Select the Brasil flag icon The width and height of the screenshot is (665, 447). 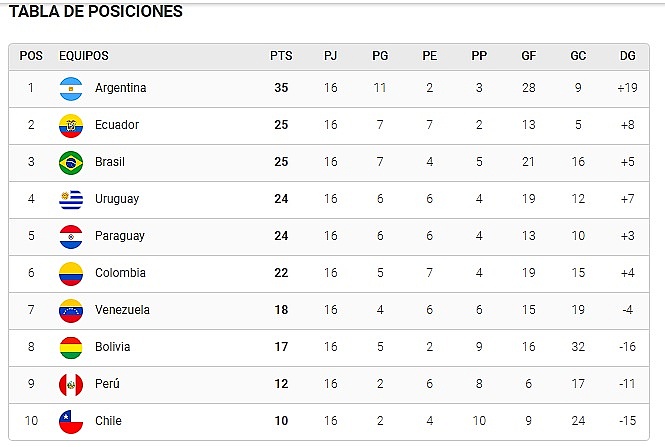[71, 163]
